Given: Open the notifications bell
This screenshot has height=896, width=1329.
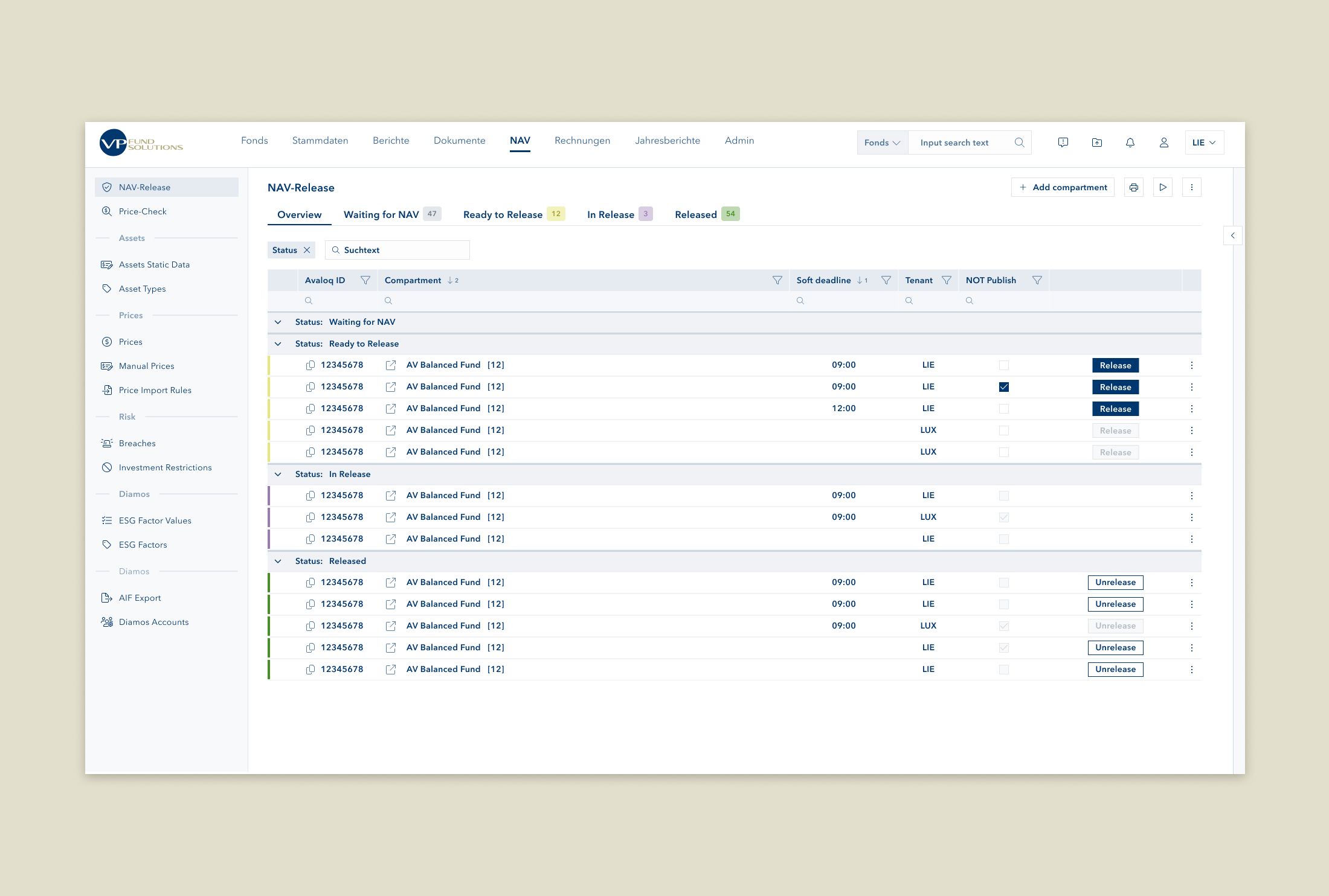Looking at the screenshot, I should point(1130,142).
